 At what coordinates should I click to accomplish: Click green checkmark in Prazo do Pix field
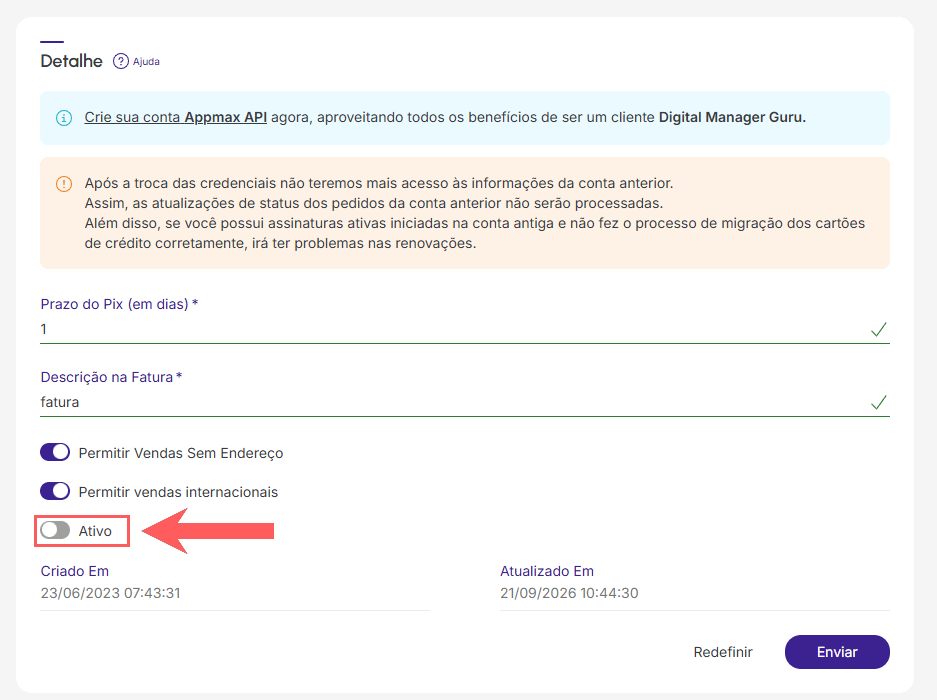pyautogui.click(x=878, y=329)
